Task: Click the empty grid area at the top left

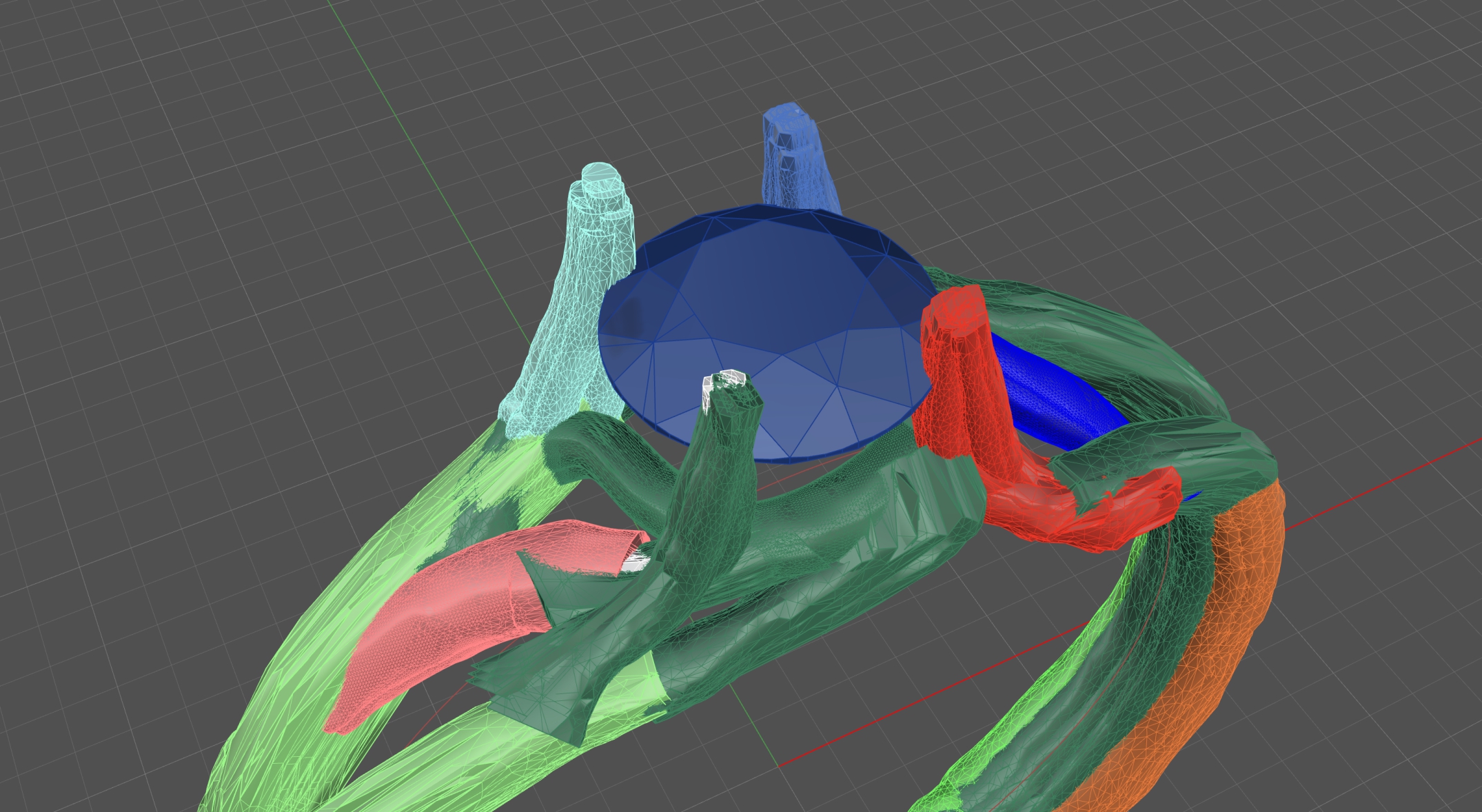Action: click(138, 138)
